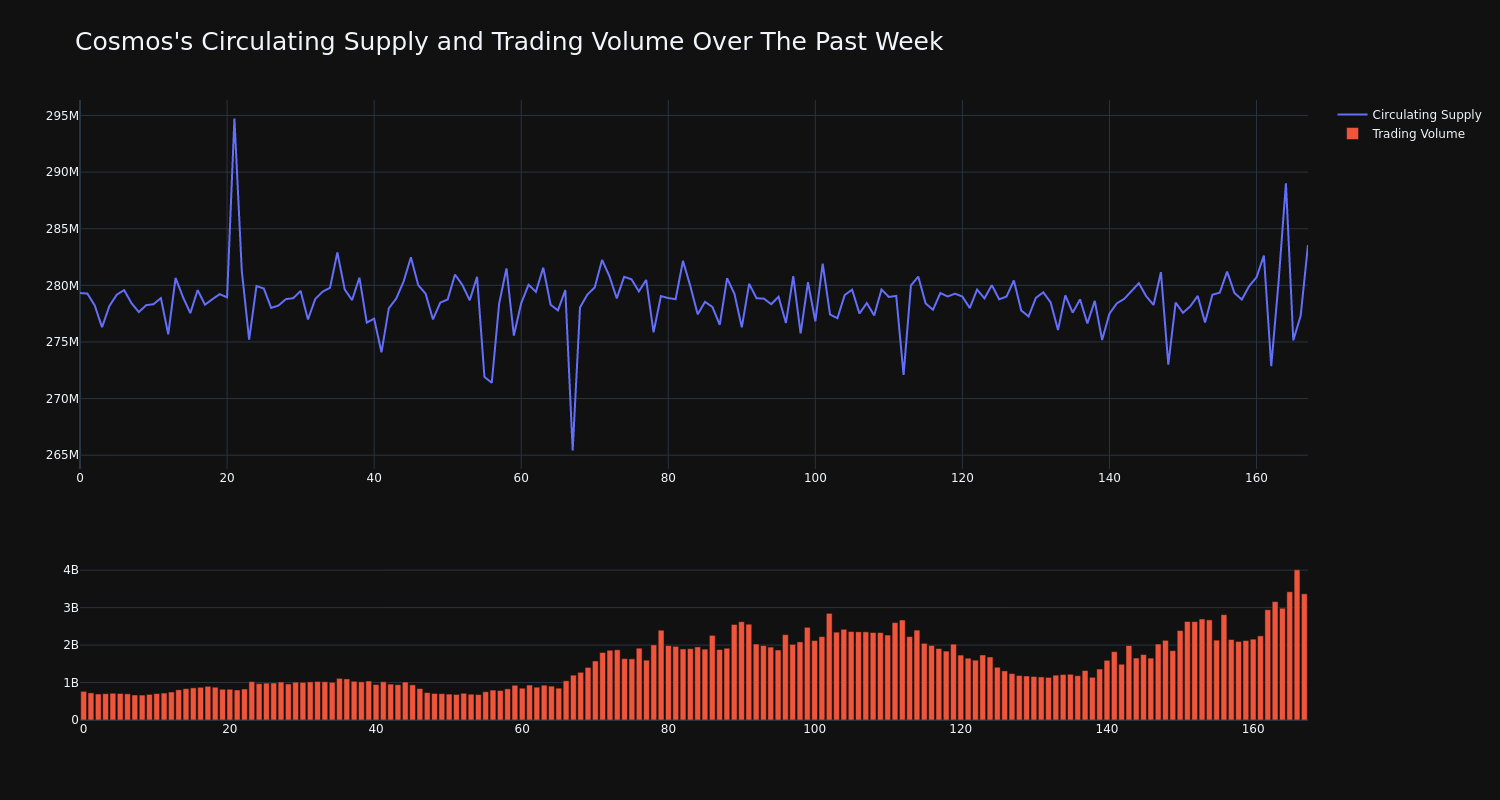Click the 275M y-axis label
Screen dimensions: 1500x800
[x=62, y=341]
